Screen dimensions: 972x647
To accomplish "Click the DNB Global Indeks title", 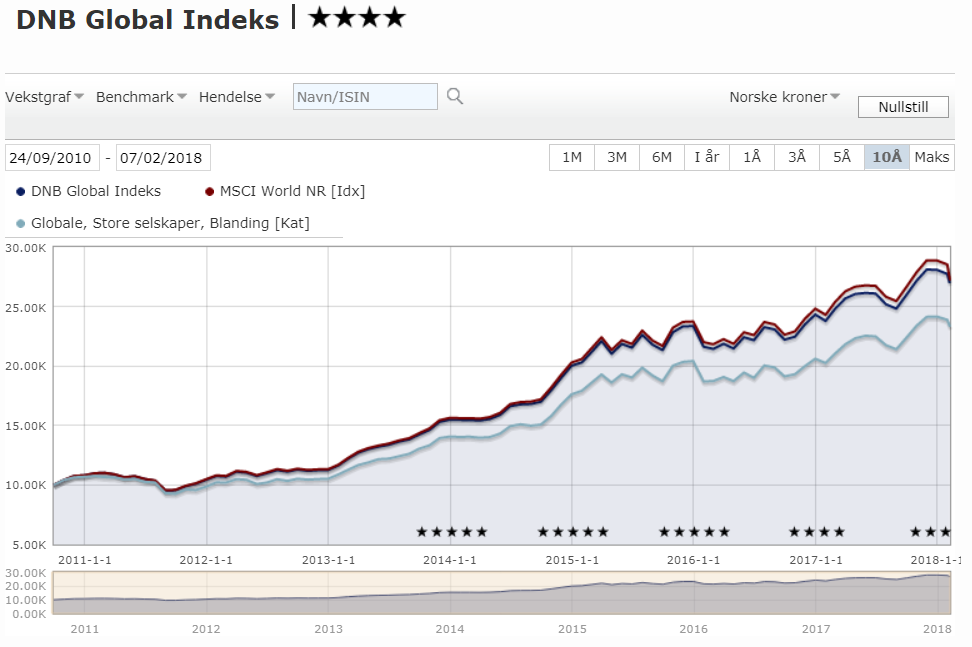I will pos(148,20).
